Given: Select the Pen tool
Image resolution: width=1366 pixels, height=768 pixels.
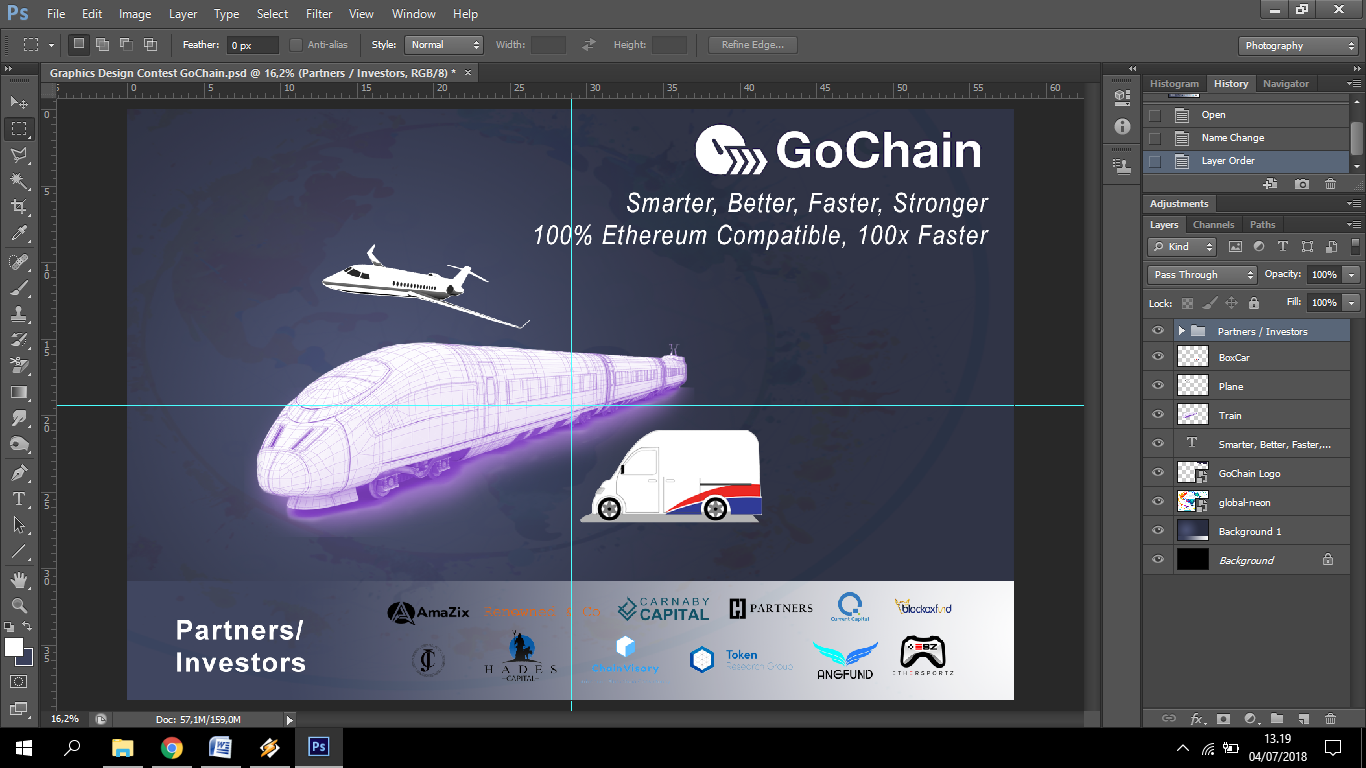Looking at the screenshot, I should (x=19, y=472).
